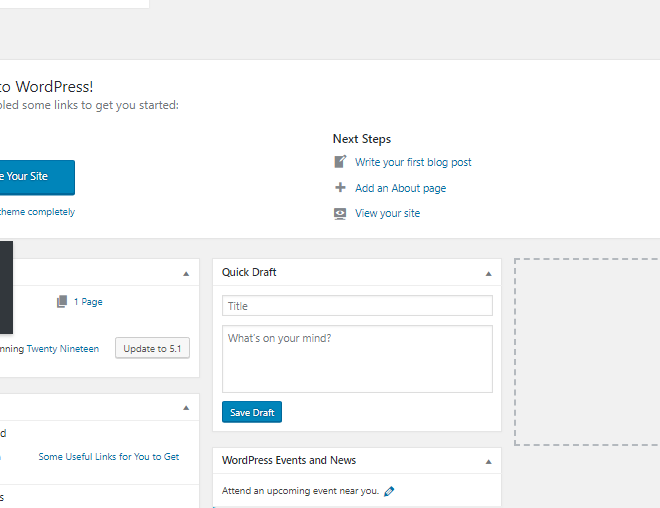
Task: Click the write blog post pencil icon
Action: 340,162
